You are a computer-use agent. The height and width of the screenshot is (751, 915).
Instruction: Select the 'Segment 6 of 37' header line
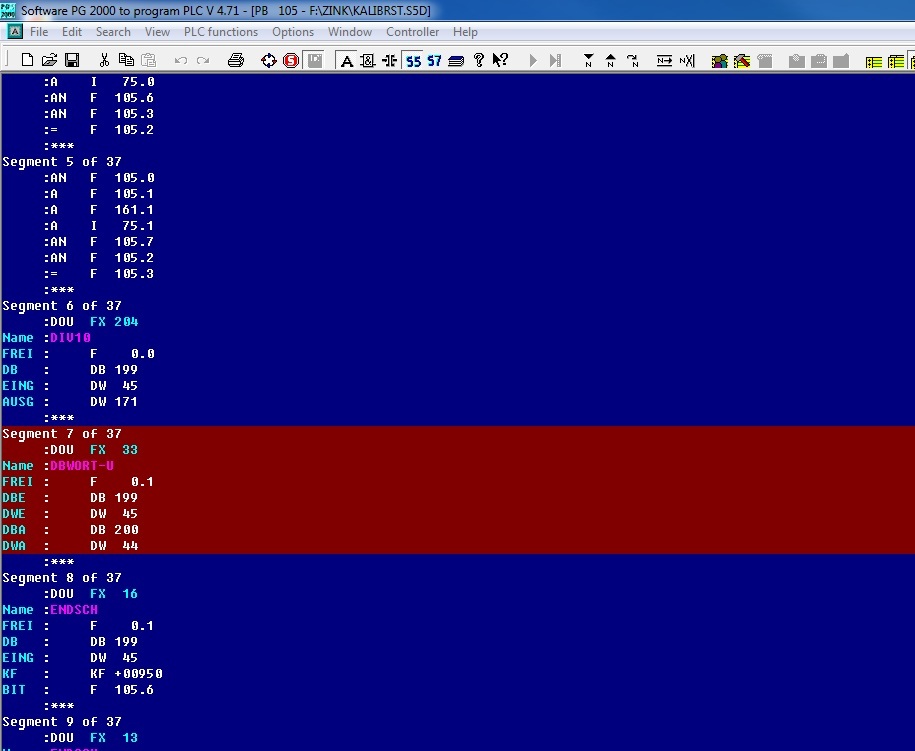coord(62,306)
